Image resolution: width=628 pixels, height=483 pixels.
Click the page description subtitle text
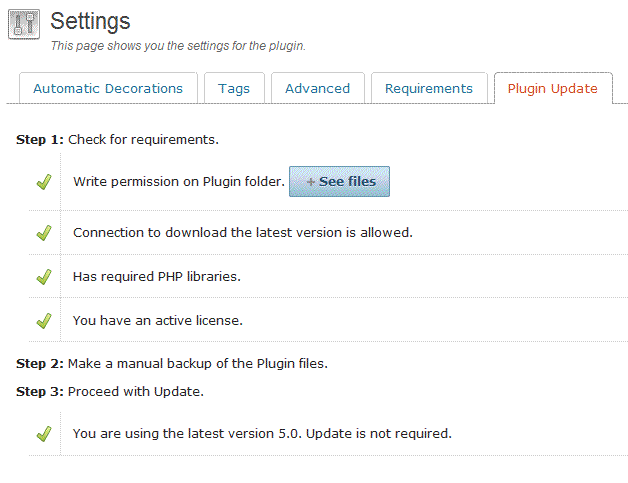178,46
